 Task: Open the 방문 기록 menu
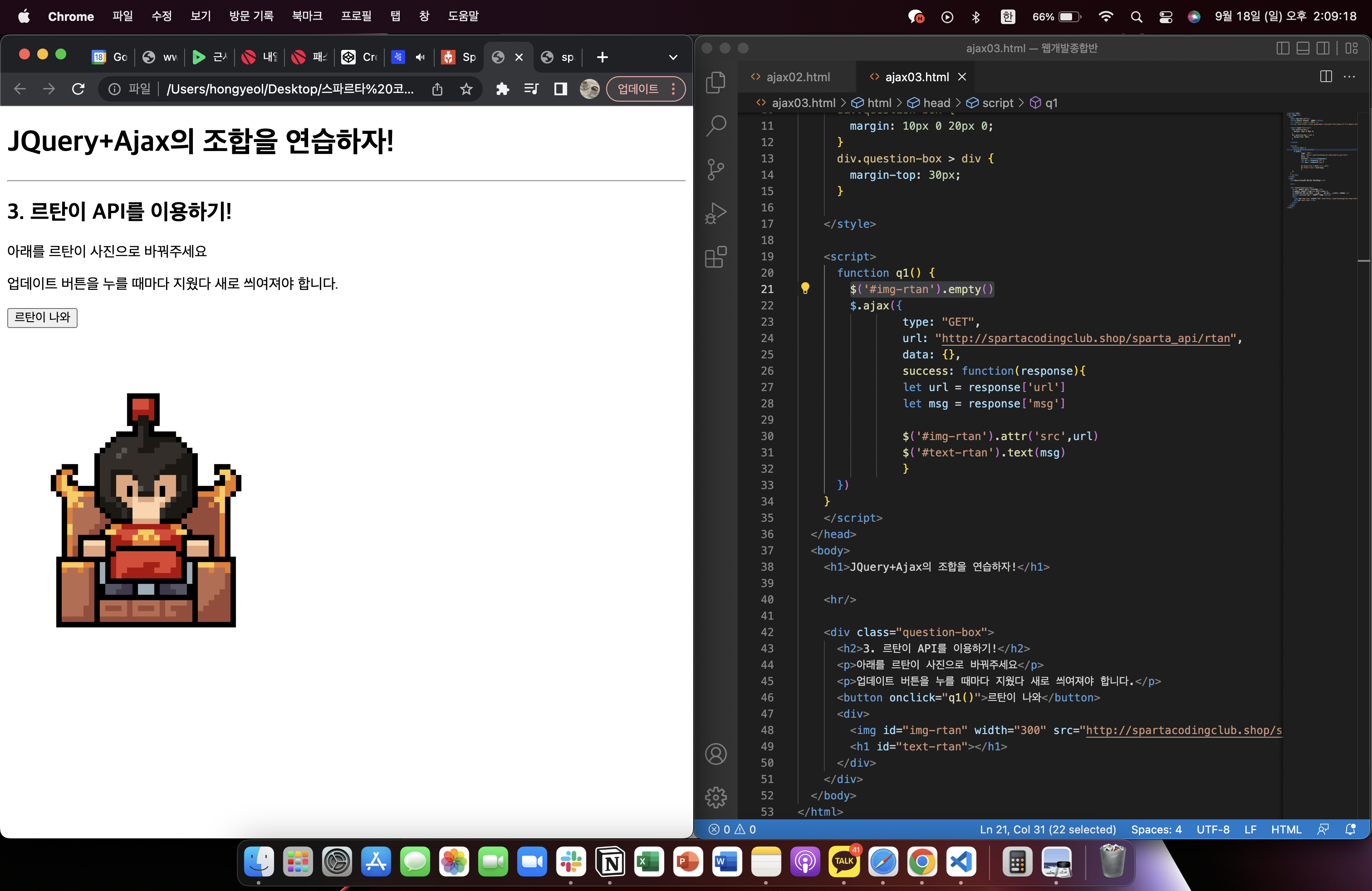point(251,16)
